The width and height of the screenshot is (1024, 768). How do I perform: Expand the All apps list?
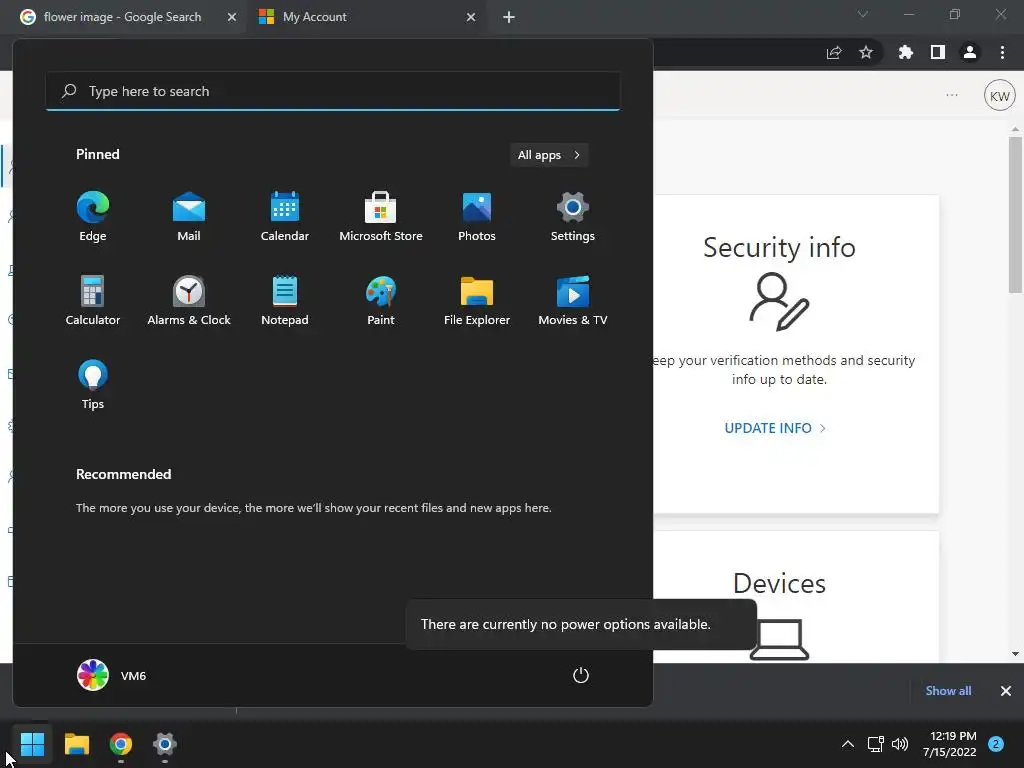click(x=549, y=155)
